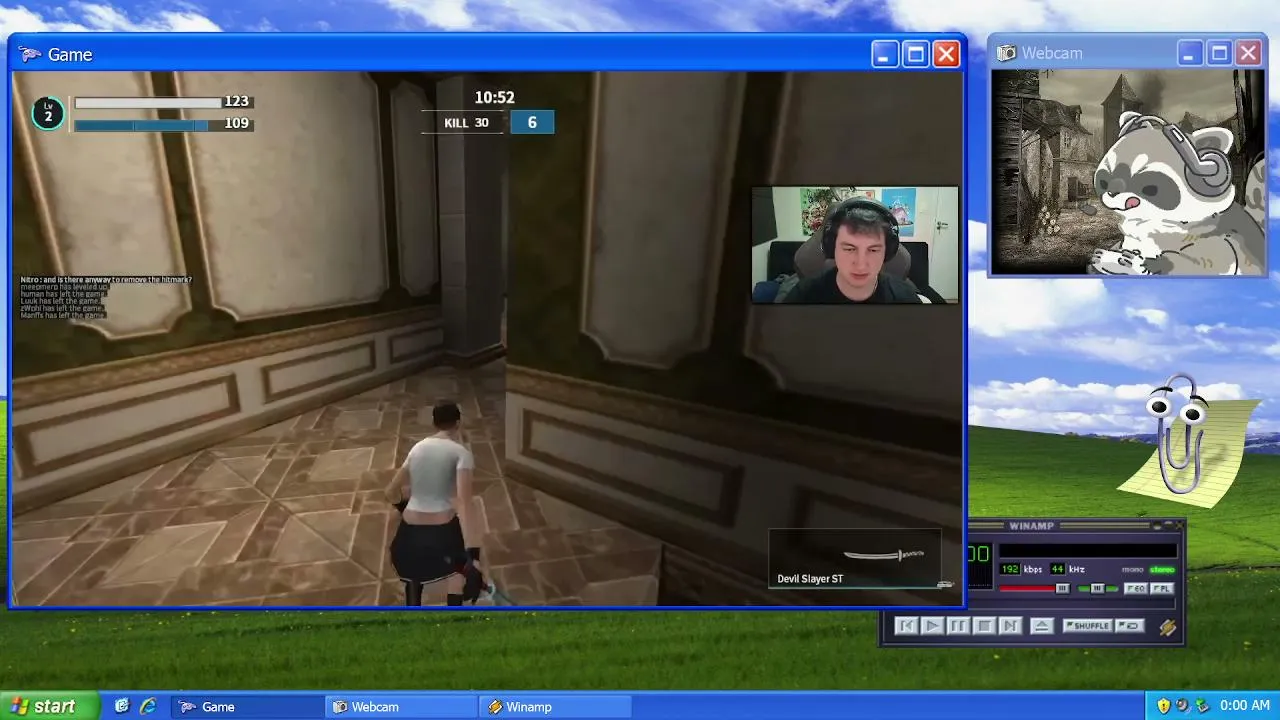Click the mono indicator in Winamp

point(1133,569)
